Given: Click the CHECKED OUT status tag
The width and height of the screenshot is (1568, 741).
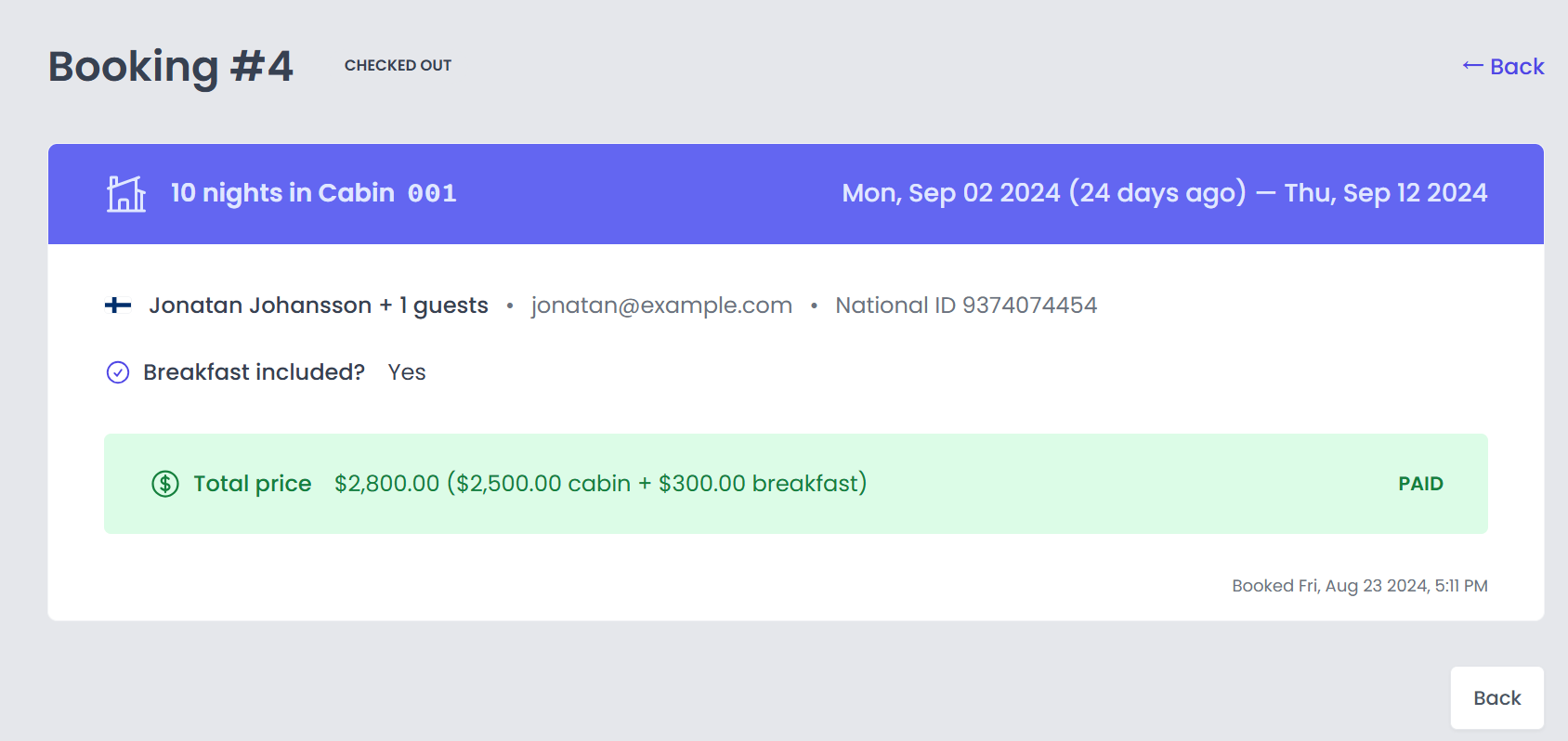Looking at the screenshot, I should [x=398, y=66].
